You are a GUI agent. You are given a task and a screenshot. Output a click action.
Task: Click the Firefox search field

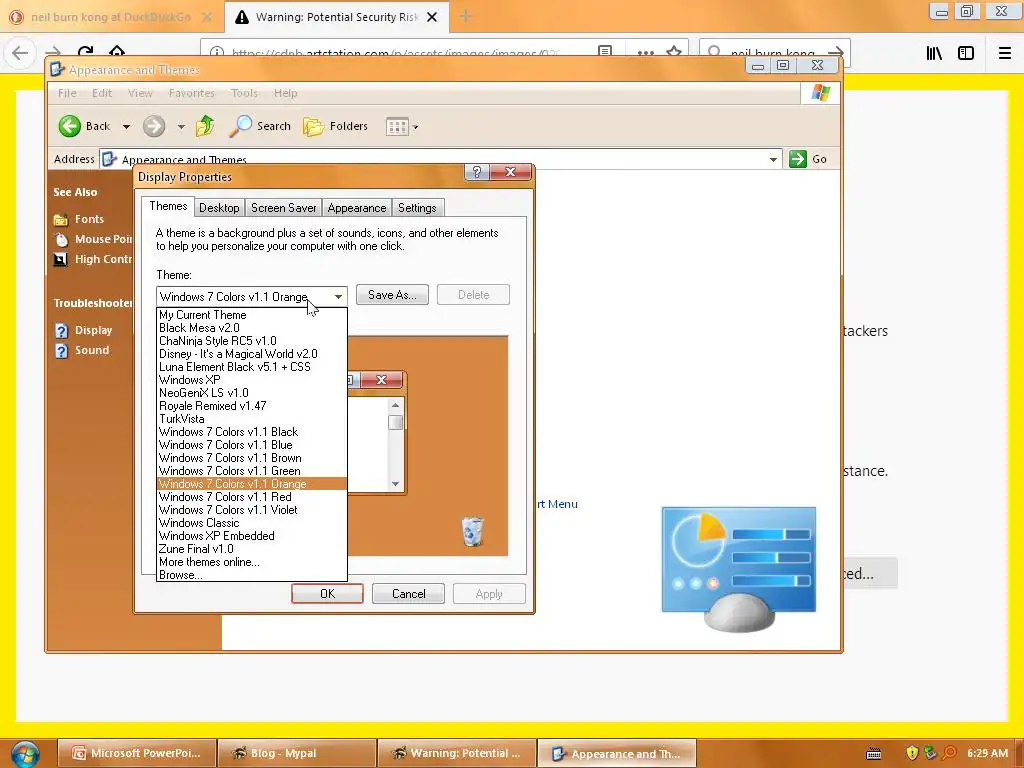pos(774,53)
